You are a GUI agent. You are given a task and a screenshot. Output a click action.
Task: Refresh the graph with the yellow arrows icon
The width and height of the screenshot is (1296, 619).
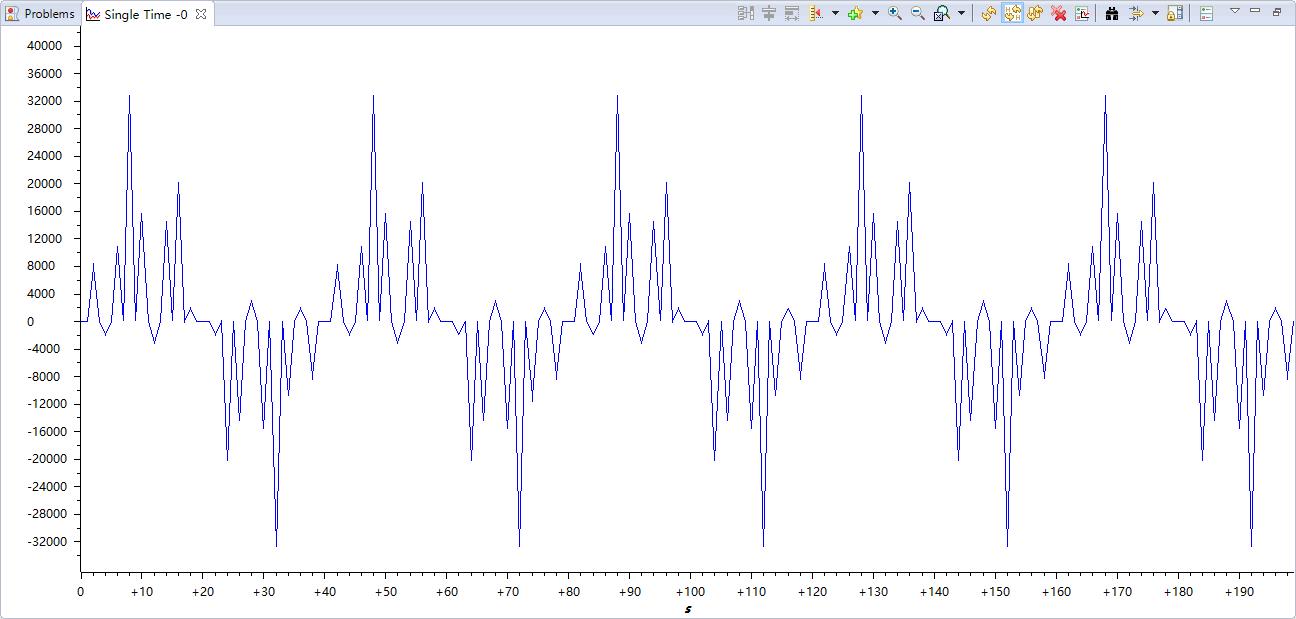987,13
